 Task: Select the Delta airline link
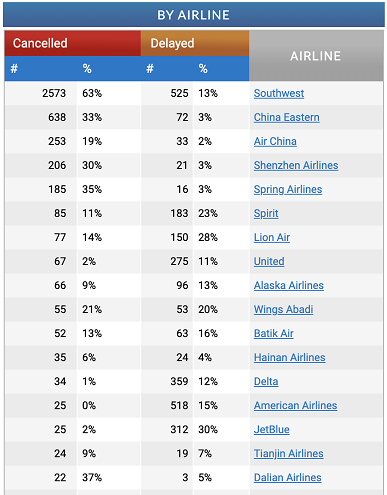pos(266,381)
